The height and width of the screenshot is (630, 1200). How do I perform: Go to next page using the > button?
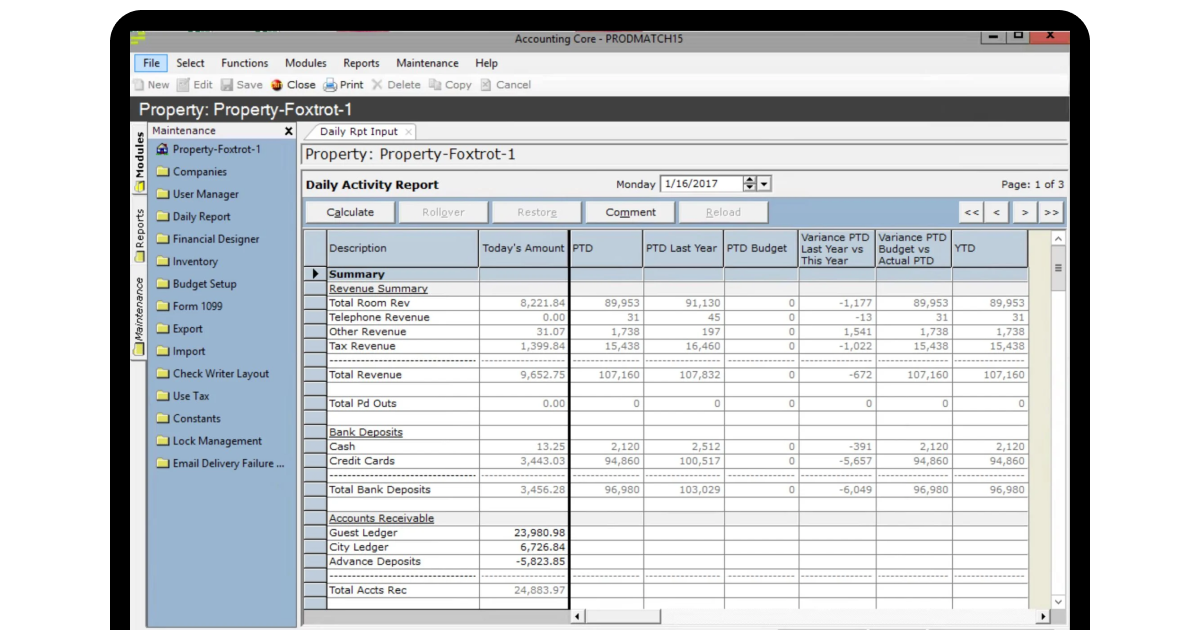pos(1023,211)
